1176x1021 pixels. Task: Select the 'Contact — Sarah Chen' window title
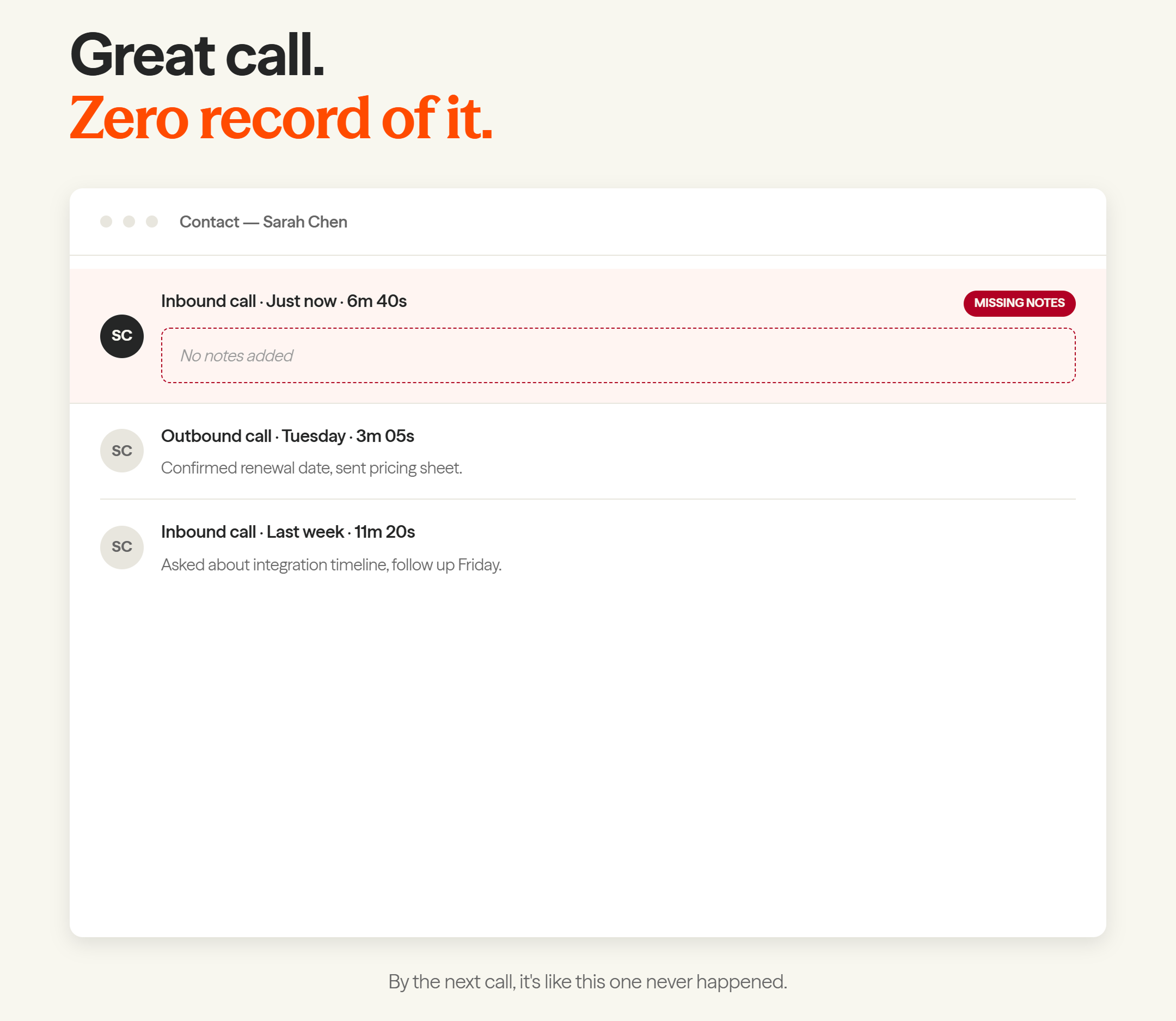click(264, 222)
